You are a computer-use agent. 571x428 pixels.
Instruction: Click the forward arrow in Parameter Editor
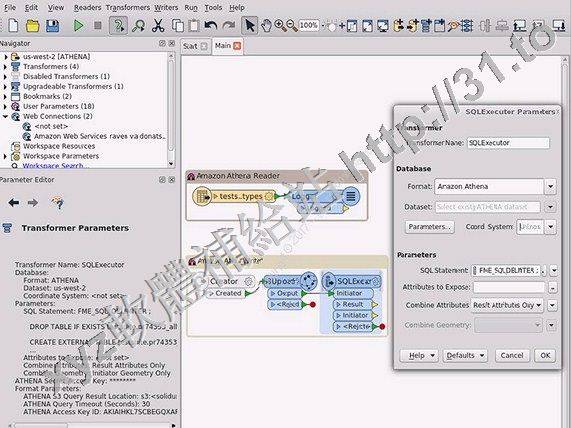coord(33,203)
